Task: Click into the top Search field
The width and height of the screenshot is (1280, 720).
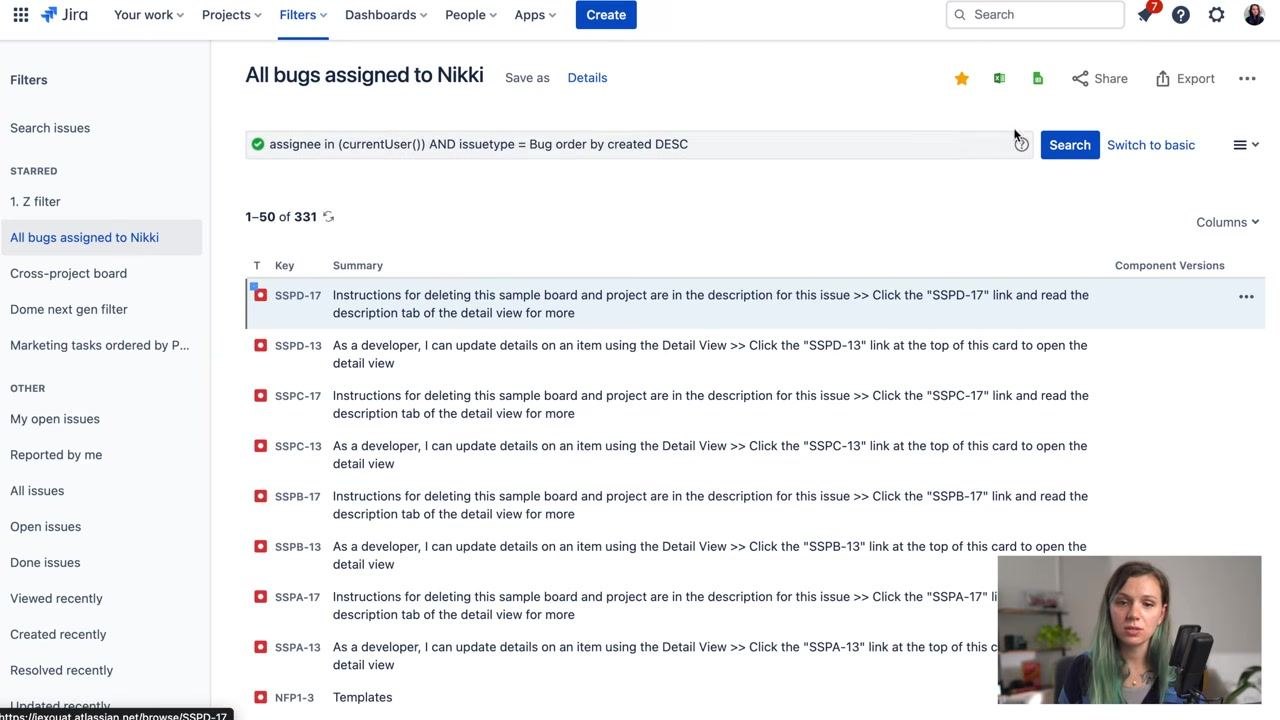Action: pyautogui.click(x=1035, y=15)
